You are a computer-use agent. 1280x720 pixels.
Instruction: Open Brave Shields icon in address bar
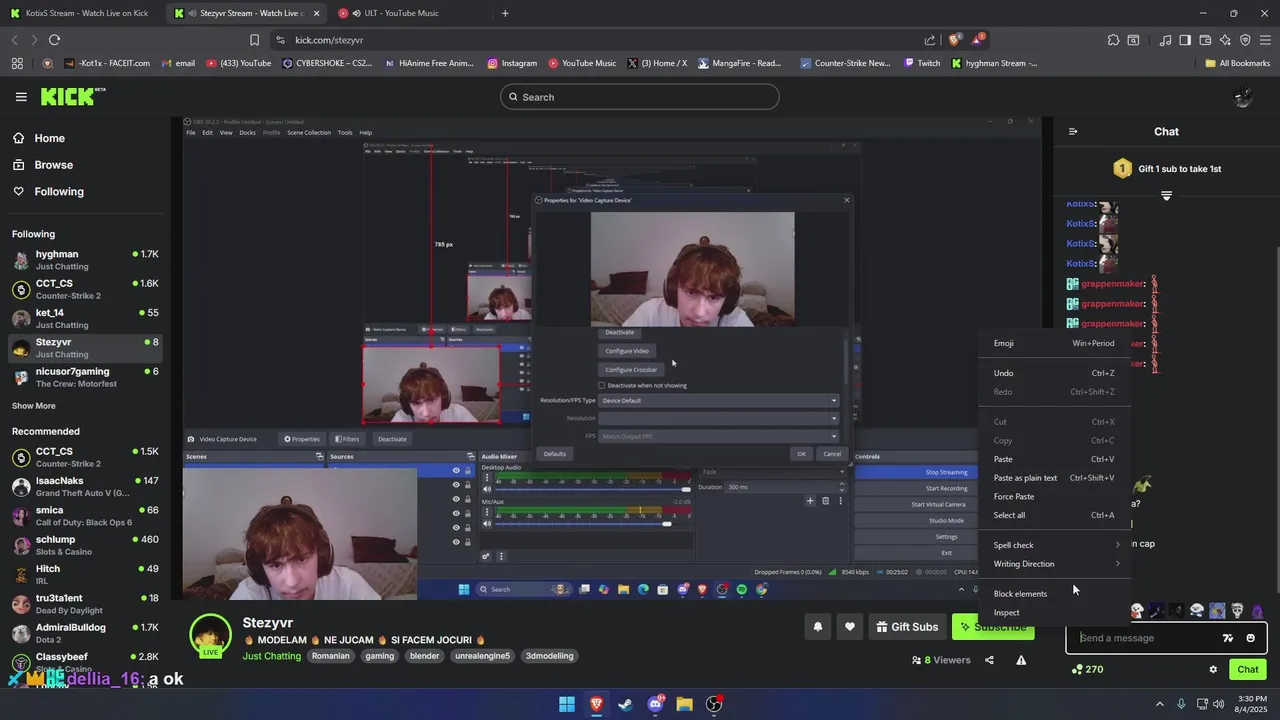[x=954, y=40]
